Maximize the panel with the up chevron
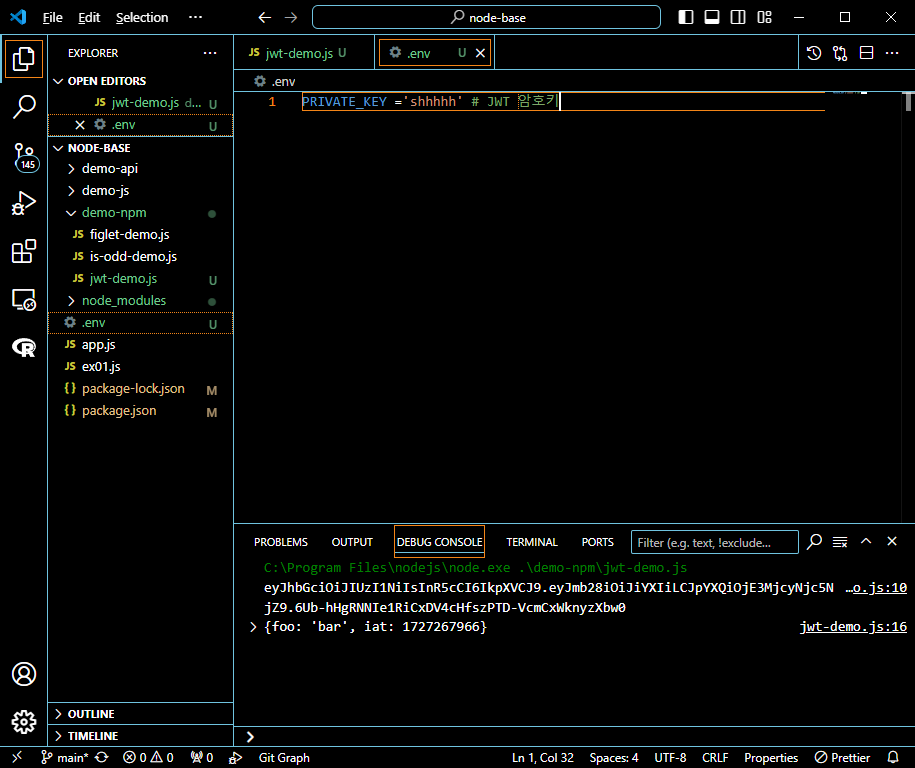 tap(866, 542)
